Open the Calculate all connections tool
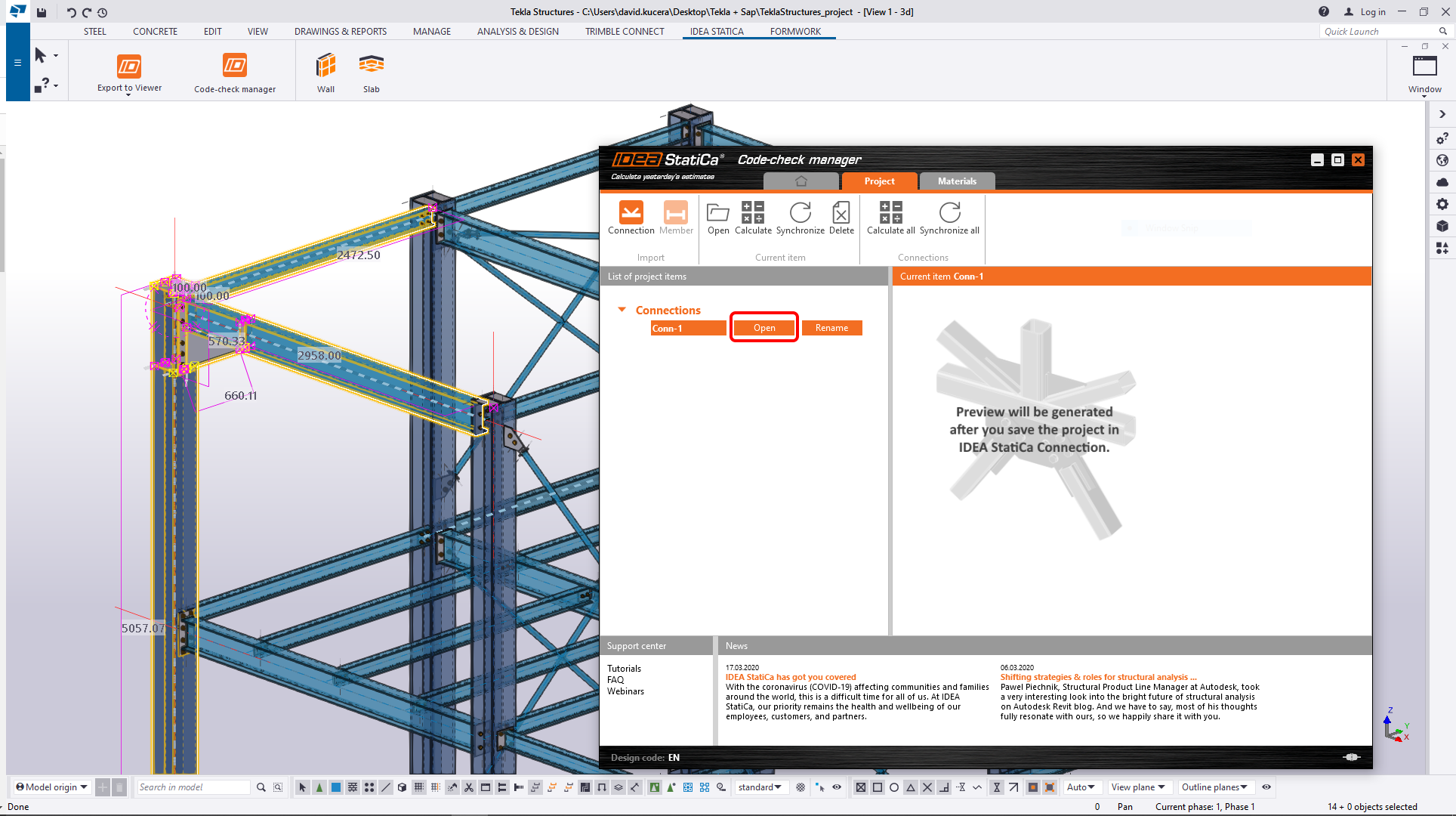 pos(890,218)
